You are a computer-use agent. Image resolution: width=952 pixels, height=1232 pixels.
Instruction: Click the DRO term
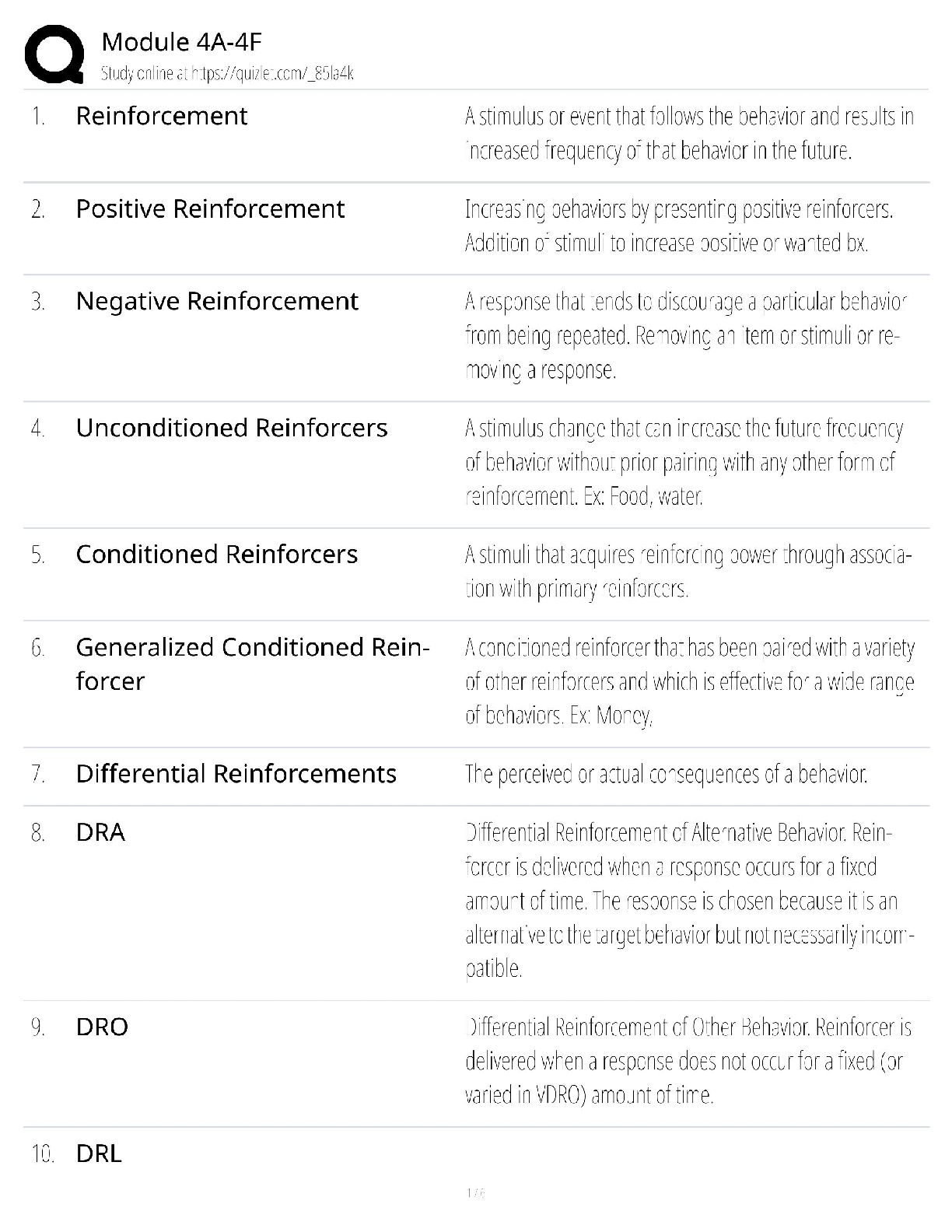[102, 1027]
